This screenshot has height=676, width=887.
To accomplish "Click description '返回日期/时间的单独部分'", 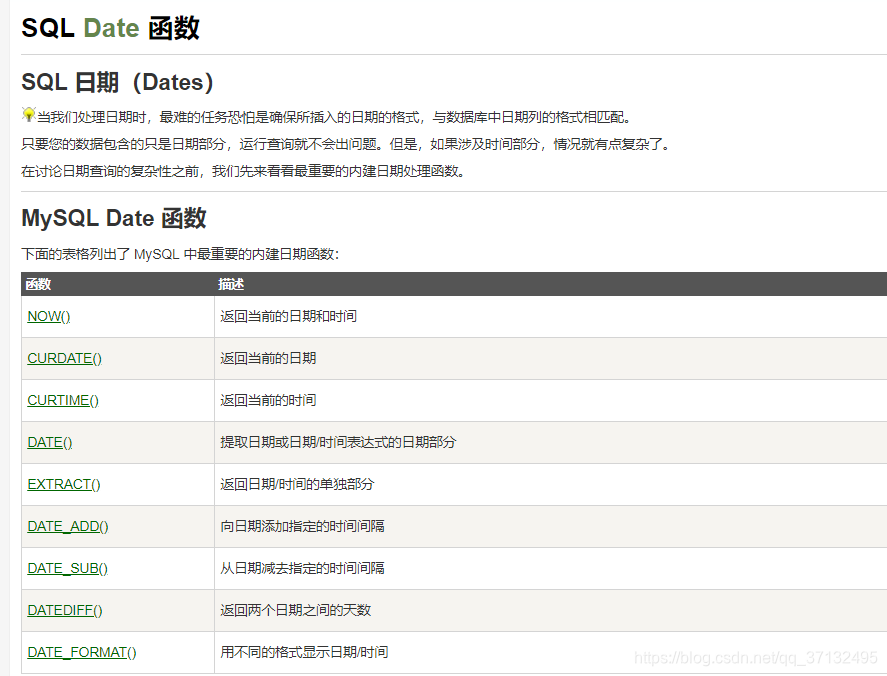I will click(297, 484).
